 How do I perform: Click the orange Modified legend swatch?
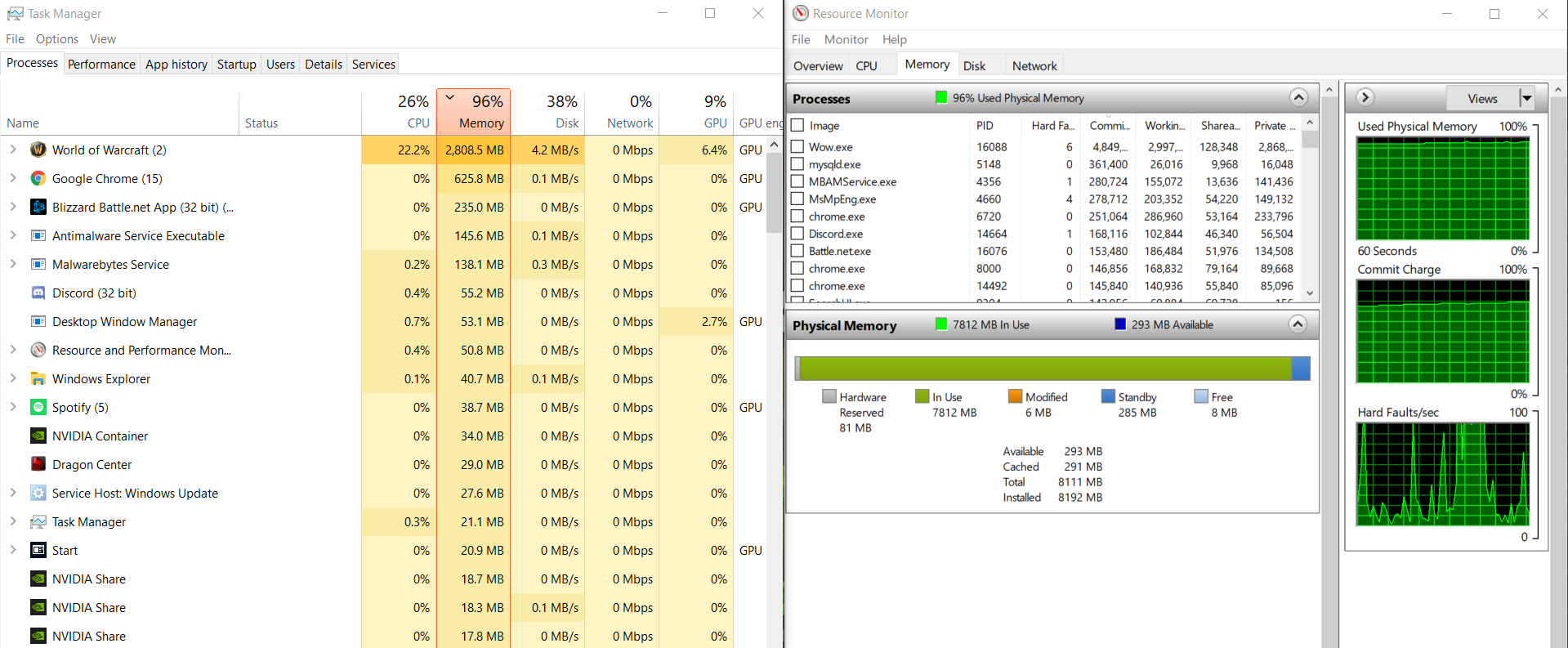coord(1016,396)
